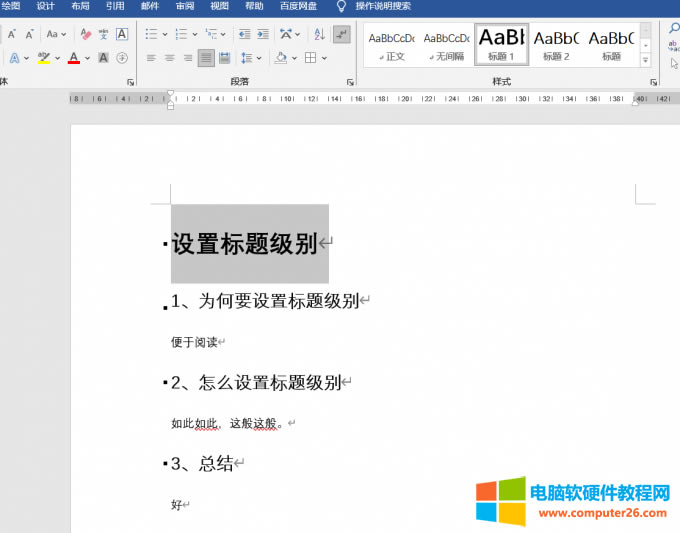Click the increase indent icon
The height and width of the screenshot is (533, 680).
click(263, 34)
